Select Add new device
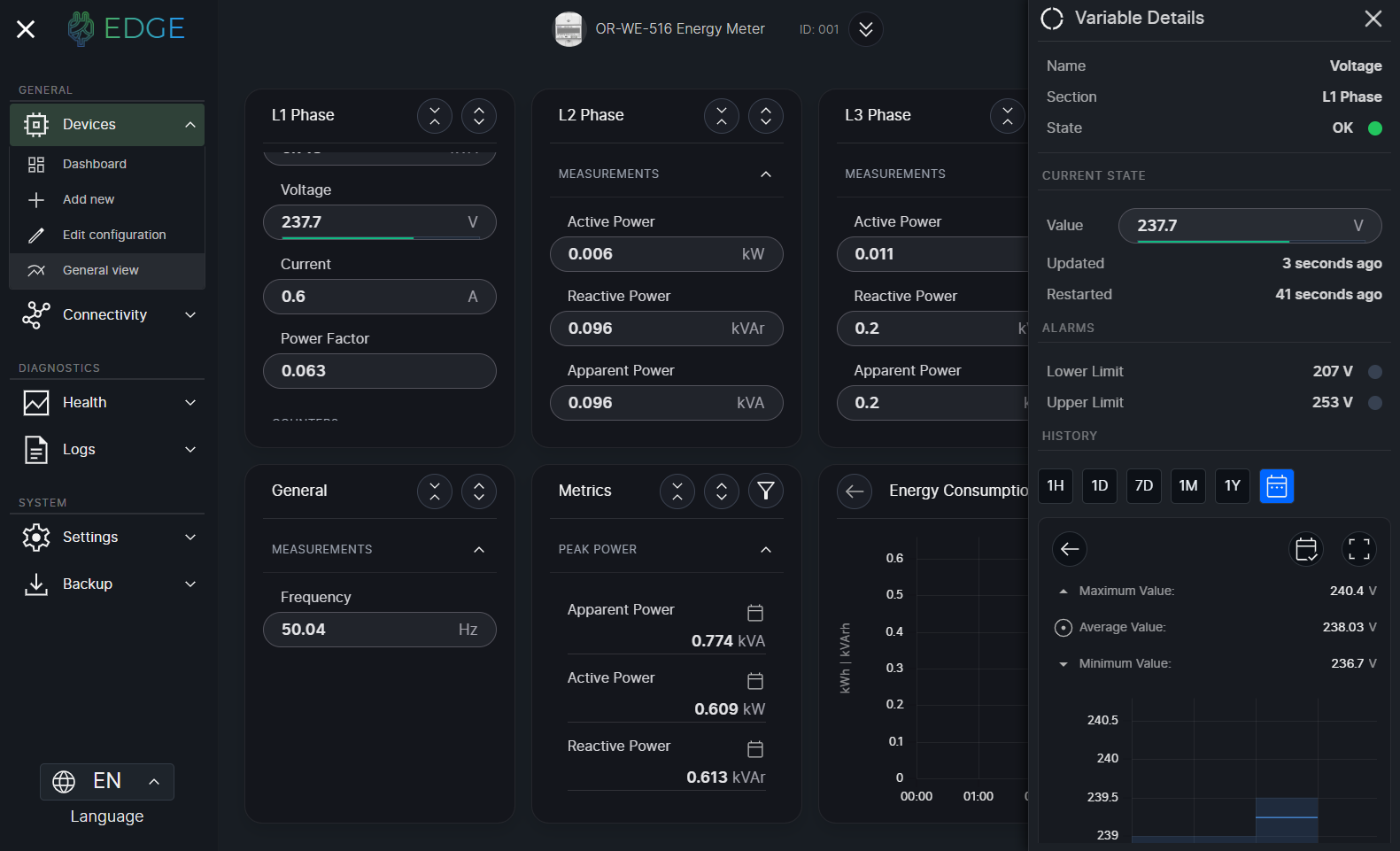Viewport: 1400px width, 851px height. click(x=107, y=199)
